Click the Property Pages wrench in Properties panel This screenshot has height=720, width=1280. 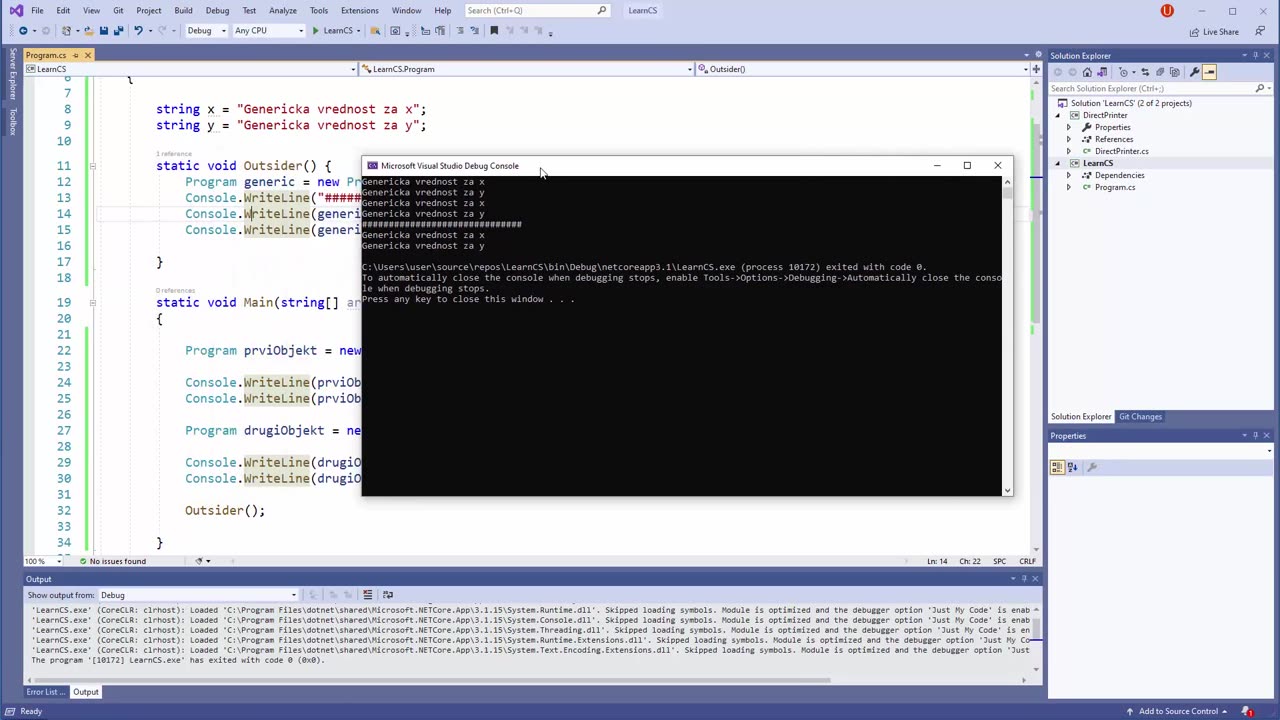click(x=1092, y=467)
